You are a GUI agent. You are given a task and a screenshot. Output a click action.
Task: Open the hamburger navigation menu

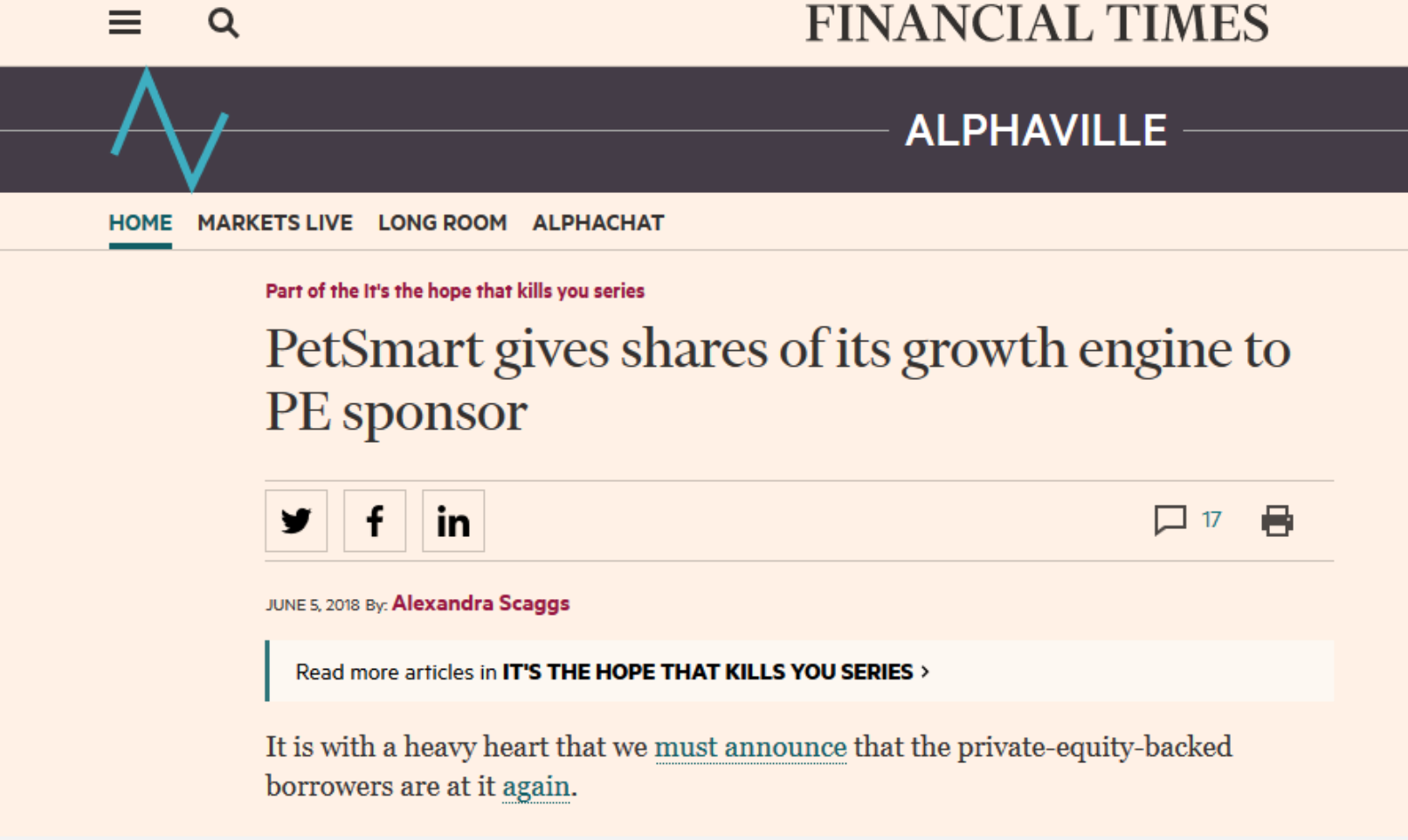point(125,23)
